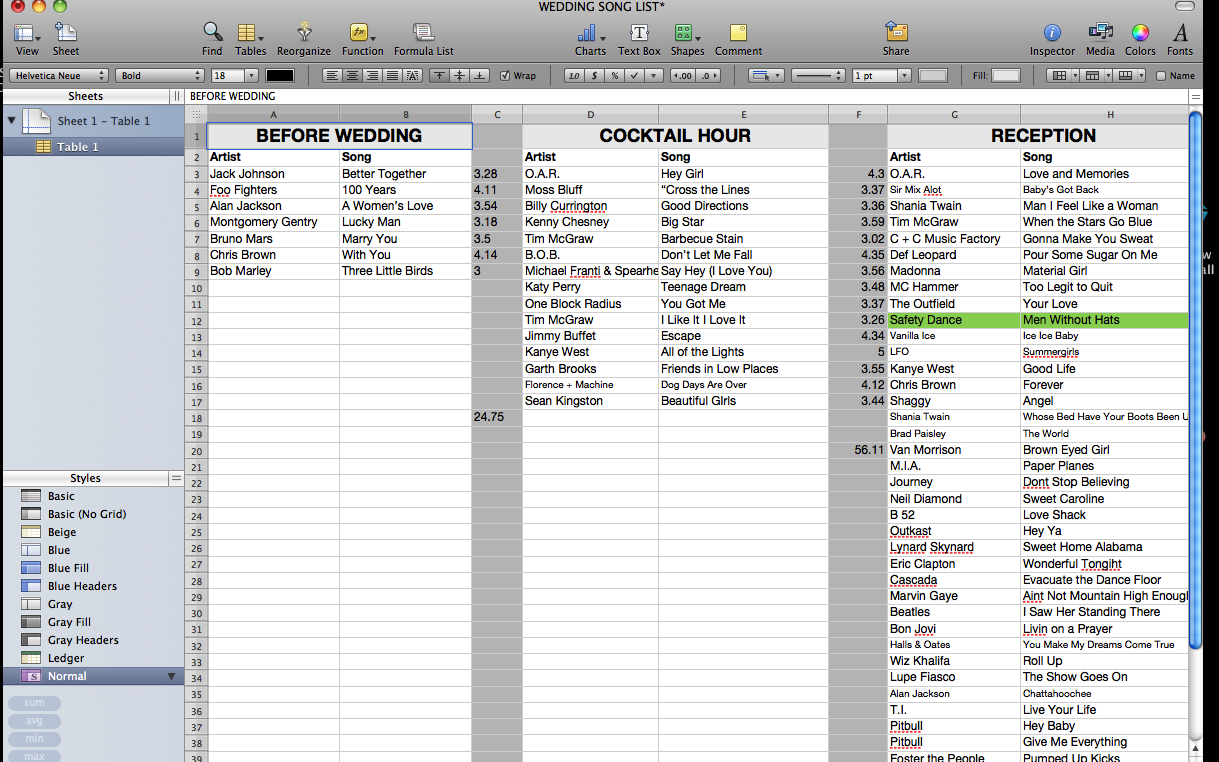Add a Comment
1219x762 pixels.
coord(738,38)
